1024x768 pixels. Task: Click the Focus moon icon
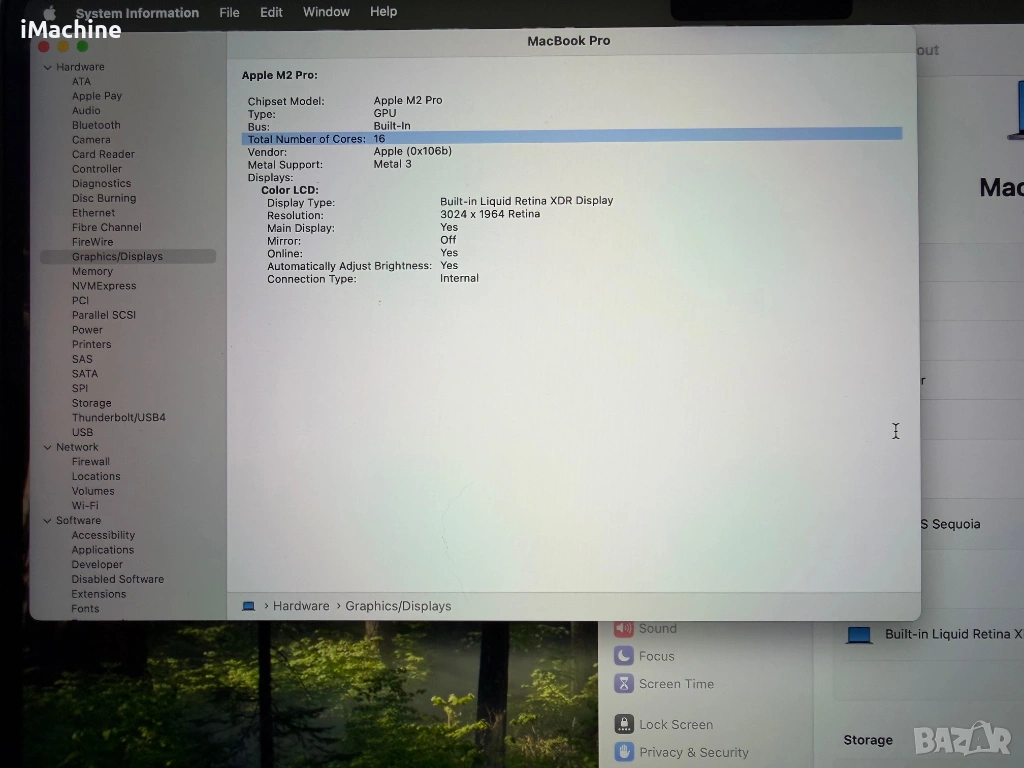[624, 656]
